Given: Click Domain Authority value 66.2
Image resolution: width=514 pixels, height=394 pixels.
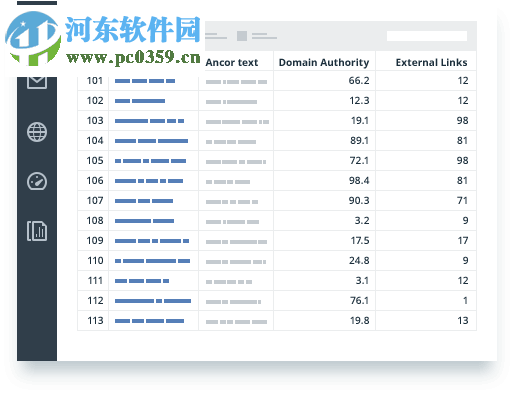Looking at the screenshot, I should pos(359,81).
